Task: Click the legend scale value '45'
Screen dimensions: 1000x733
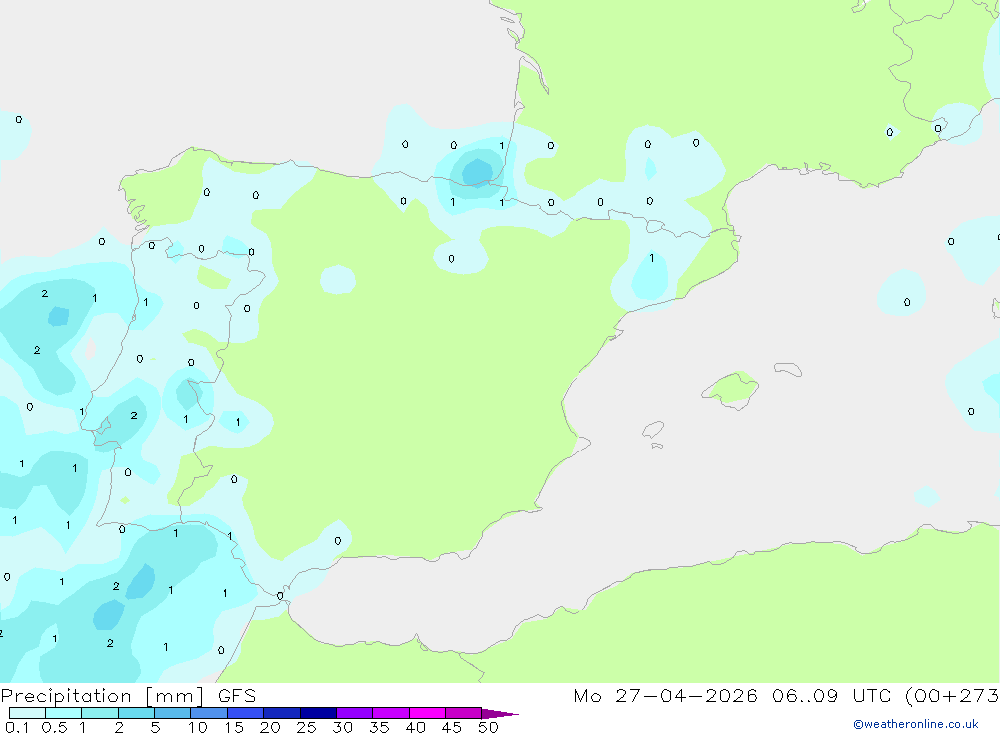Action: coord(452,727)
